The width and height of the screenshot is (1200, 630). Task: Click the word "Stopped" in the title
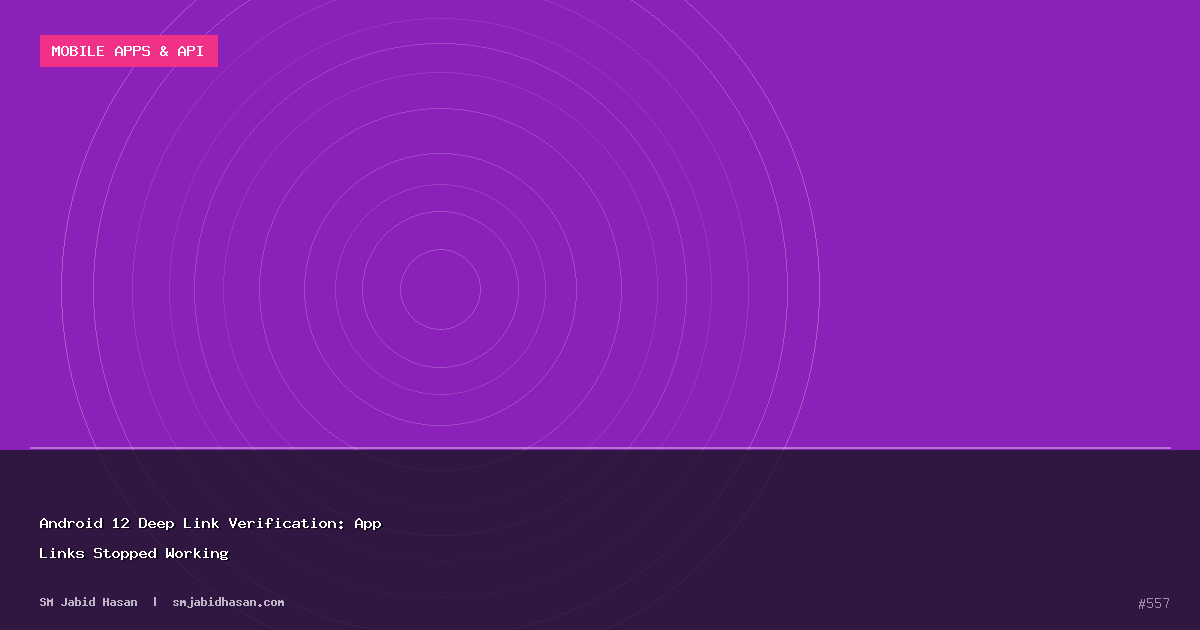coord(125,553)
